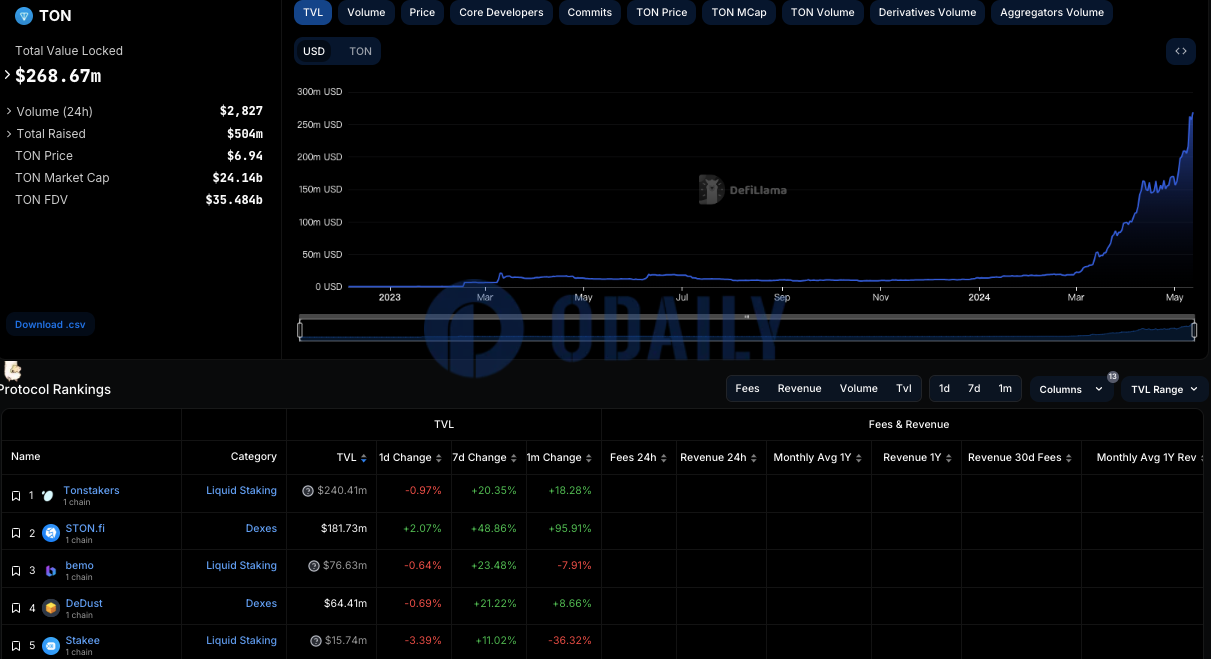Open the bemo protocol page
The height and width of the screenshot is (659, 1211).
click(x=79, y=565)
